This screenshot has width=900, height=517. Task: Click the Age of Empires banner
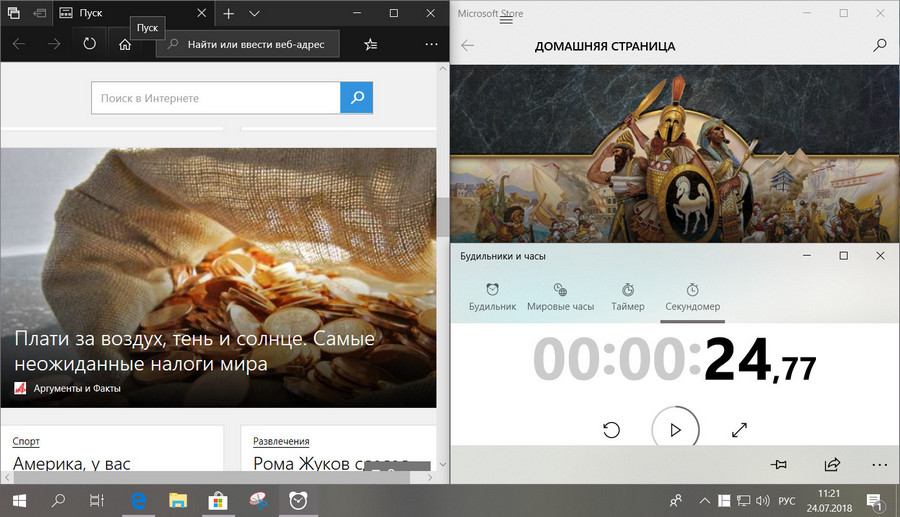pos(675,154)
